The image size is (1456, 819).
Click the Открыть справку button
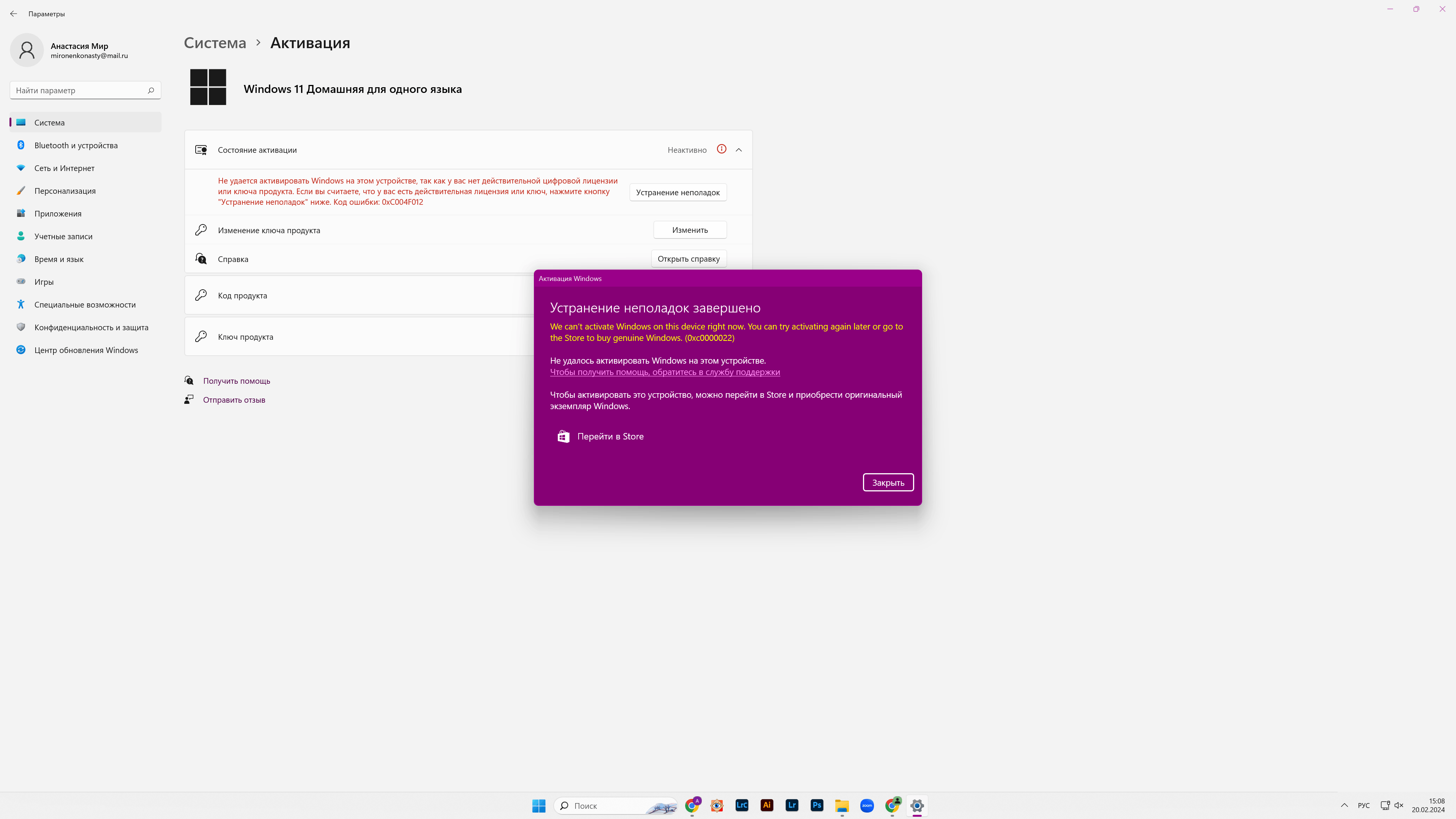tap(689, 259)
